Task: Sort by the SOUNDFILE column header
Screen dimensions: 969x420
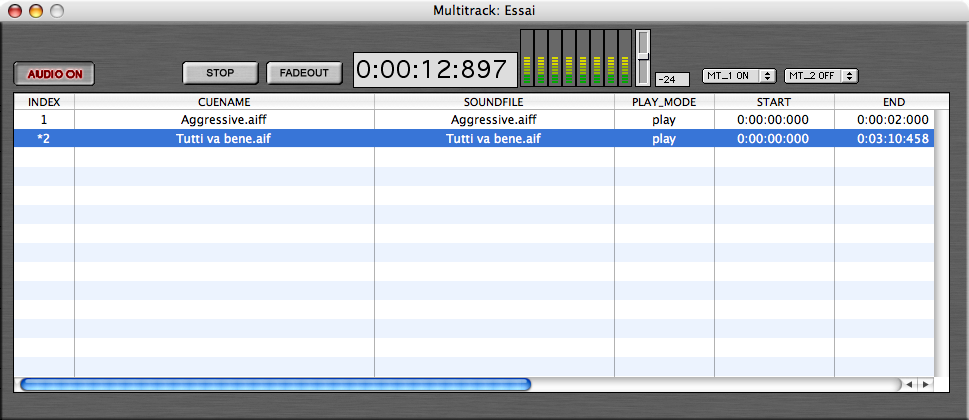Action: pyautogui.click(x=494, y=102)
